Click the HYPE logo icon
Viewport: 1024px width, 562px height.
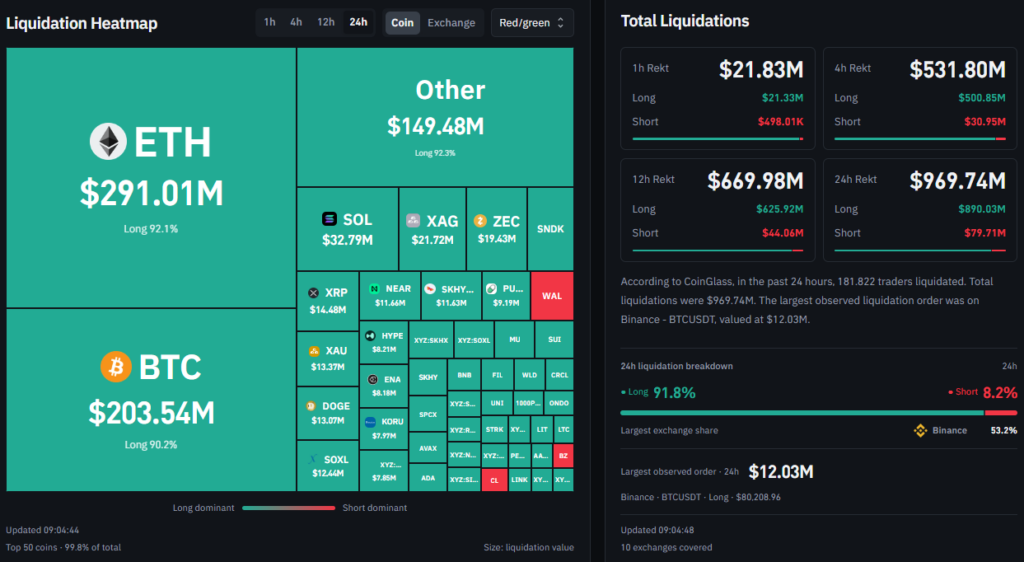pos(370,336)
